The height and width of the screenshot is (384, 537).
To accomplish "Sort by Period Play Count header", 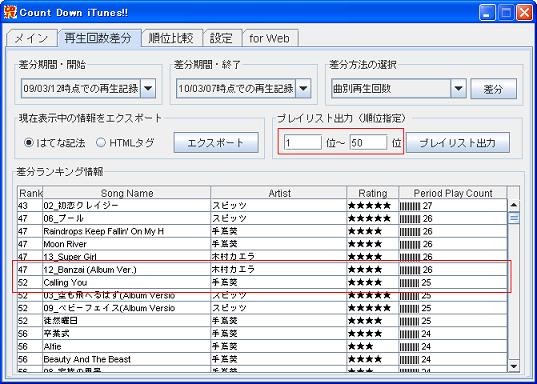I will 453,193.
